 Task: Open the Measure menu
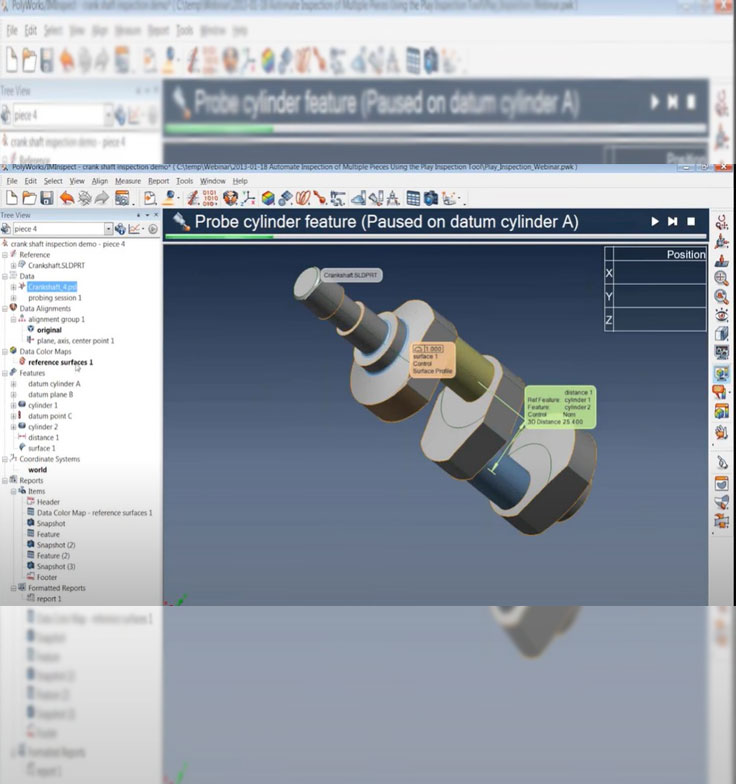[128, 181]
